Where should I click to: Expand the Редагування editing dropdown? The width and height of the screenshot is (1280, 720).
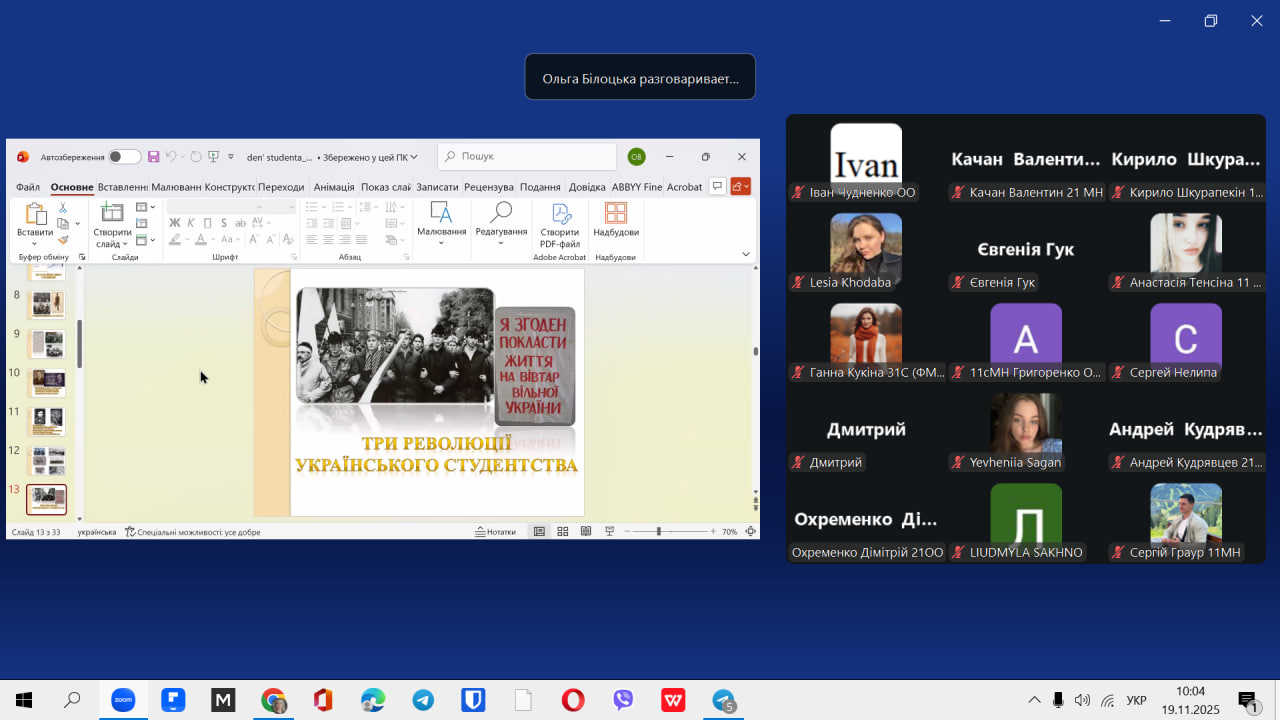point(501,243)
